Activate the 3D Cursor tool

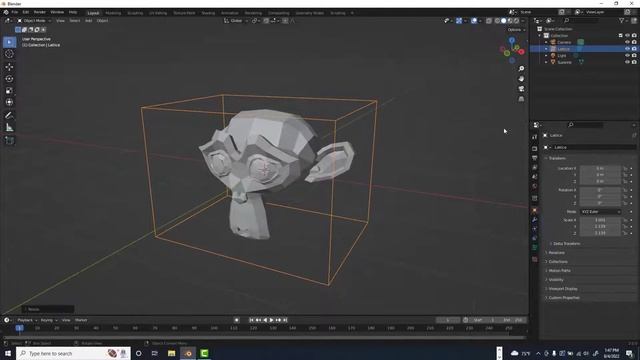tap(9, 54)
